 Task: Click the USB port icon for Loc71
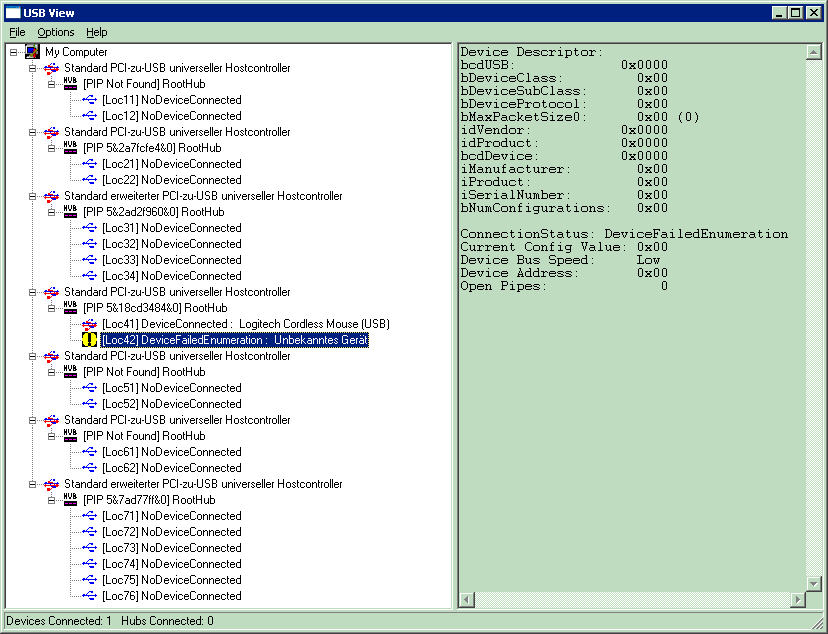[90, 516]
